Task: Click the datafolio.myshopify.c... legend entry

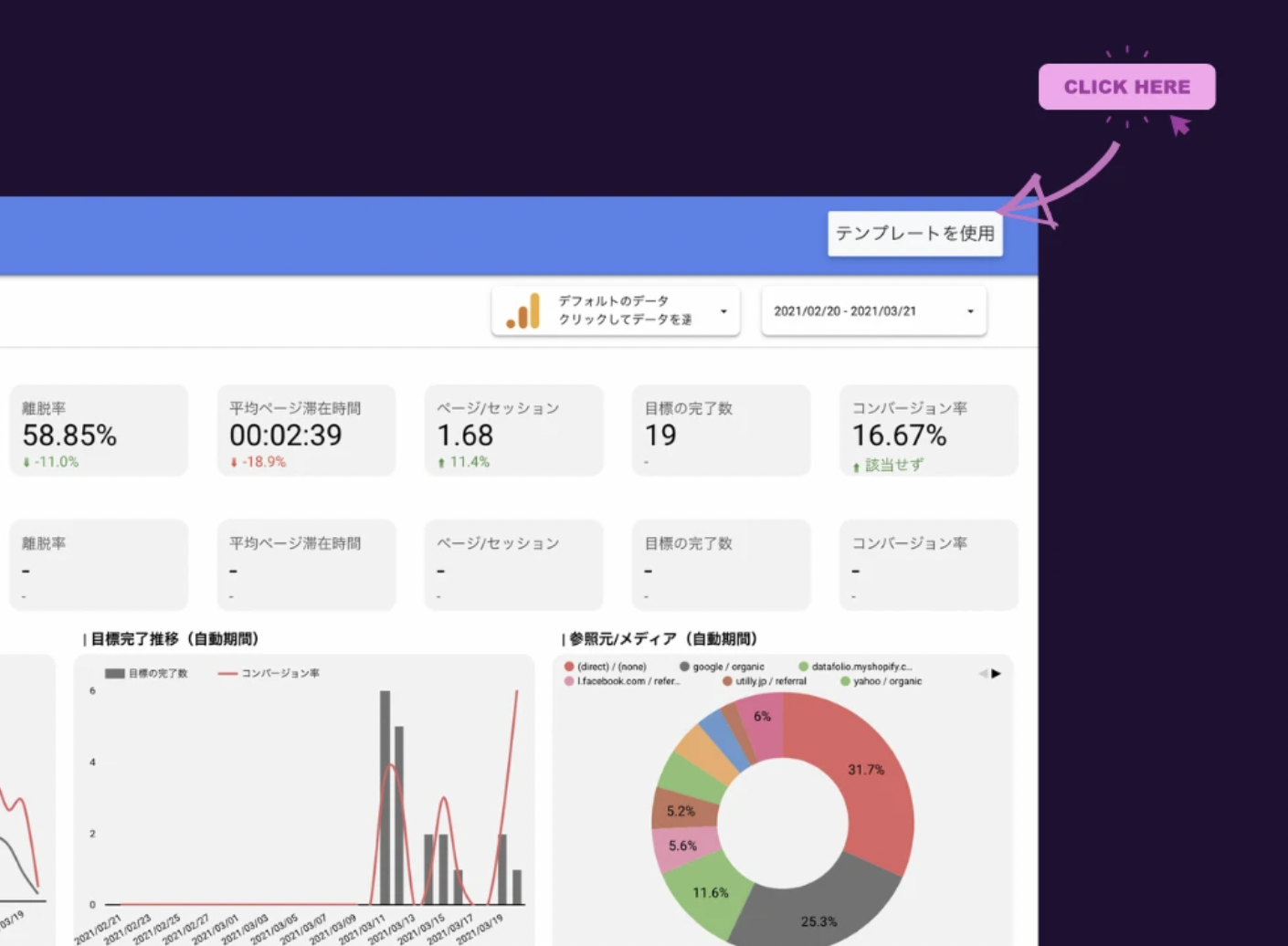Action: (x=855, y=667)
